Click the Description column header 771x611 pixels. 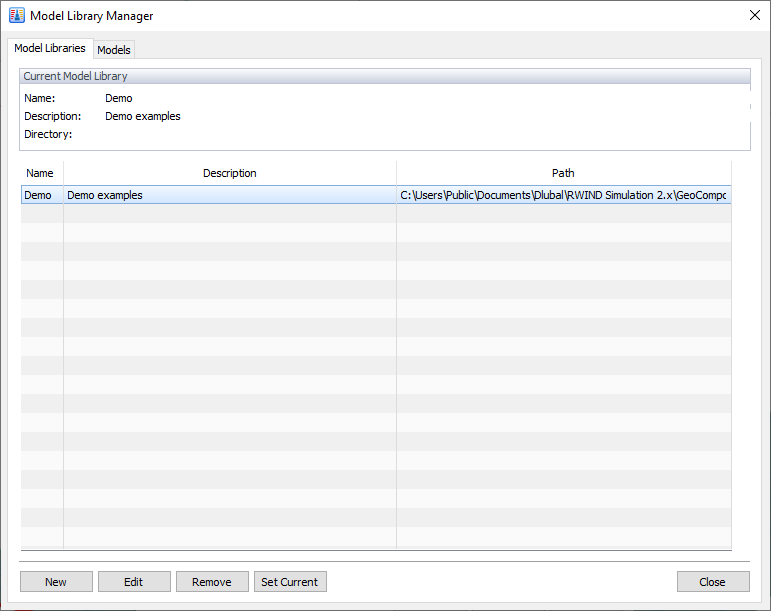pos(230,173)
